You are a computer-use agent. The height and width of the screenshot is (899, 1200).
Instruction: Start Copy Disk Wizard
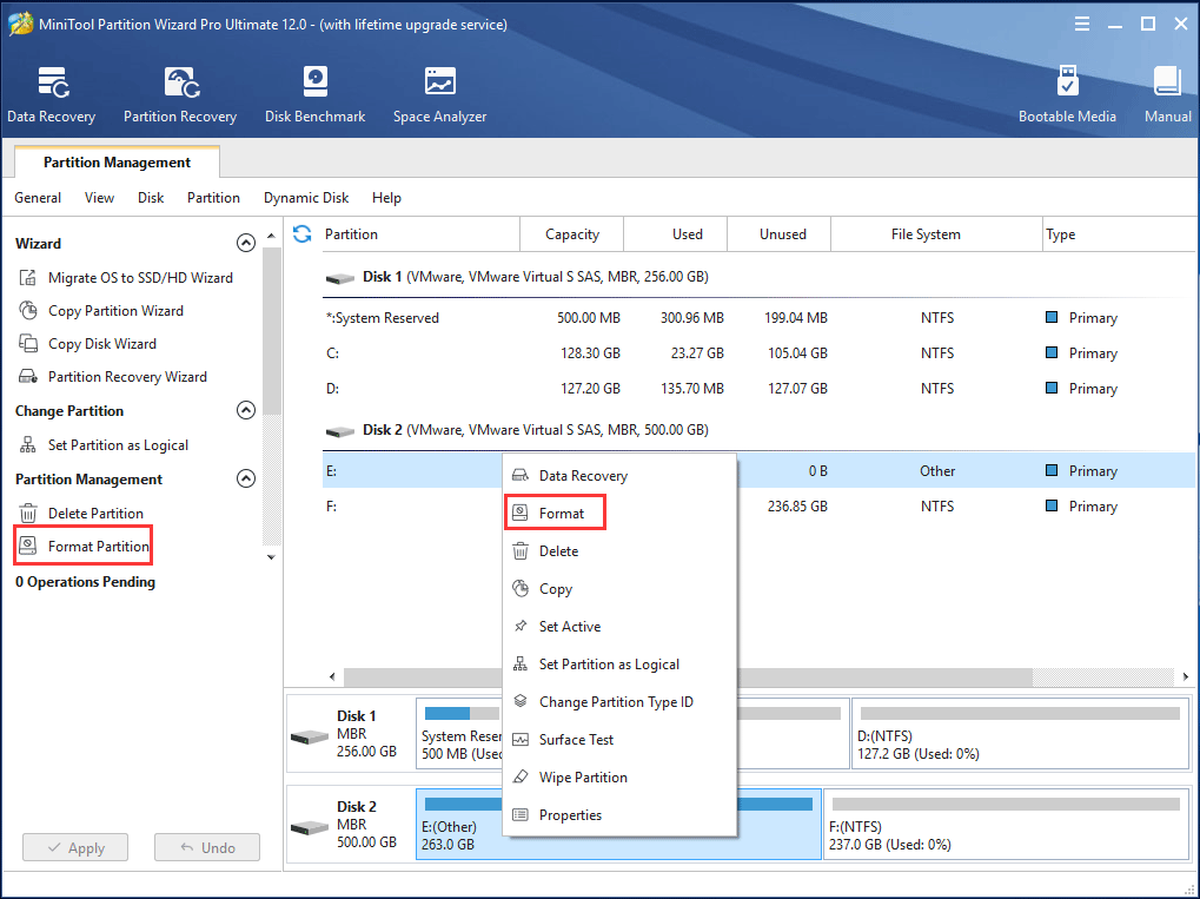102,344
